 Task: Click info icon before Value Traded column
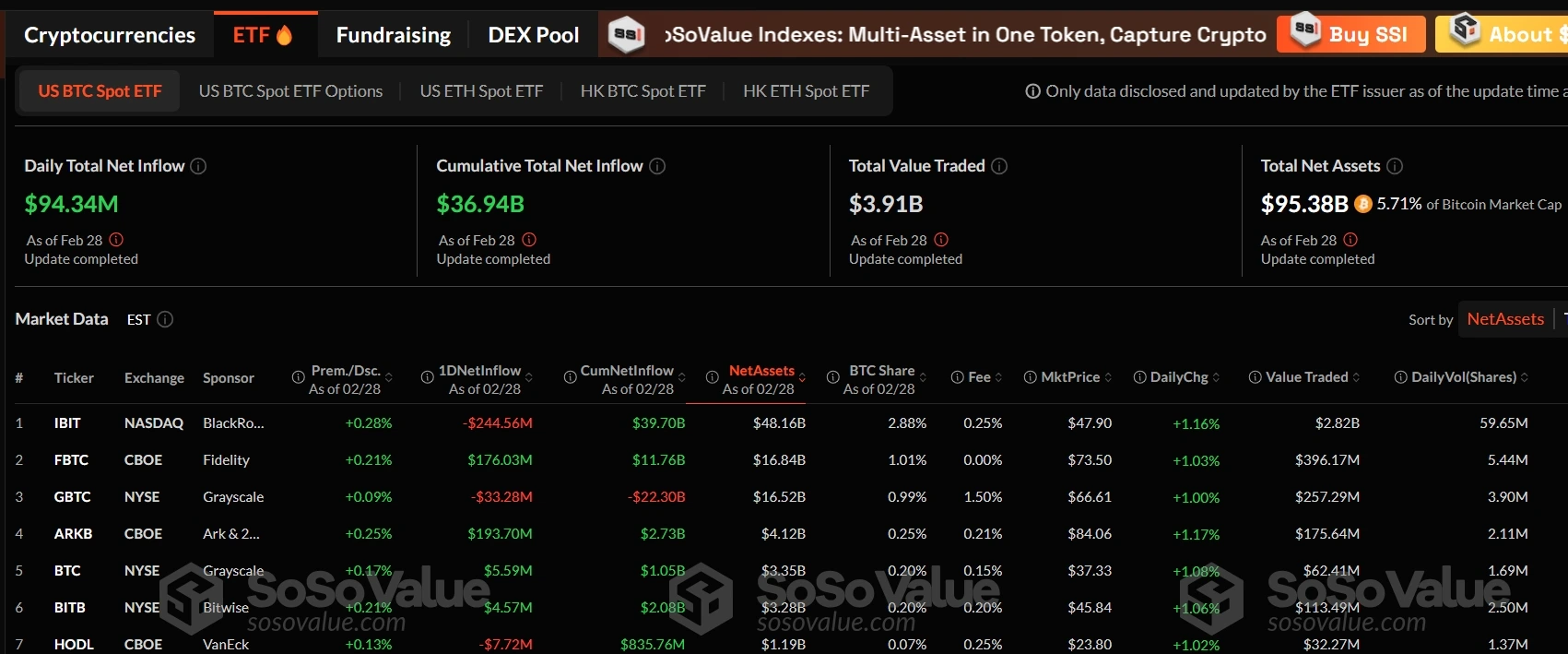[x=1256, y=377]
